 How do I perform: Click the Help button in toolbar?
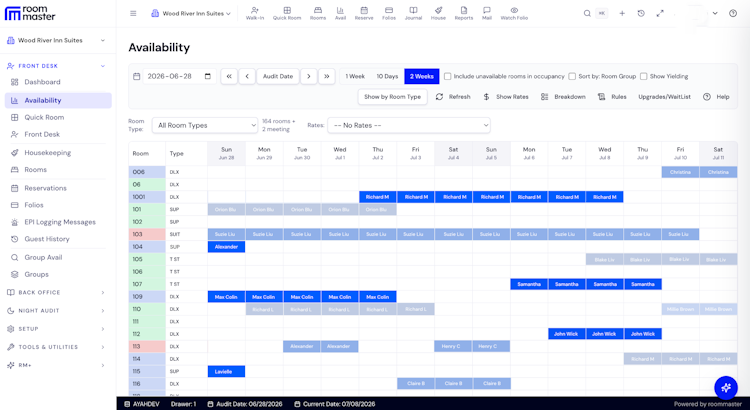click(x=716, y=97)
